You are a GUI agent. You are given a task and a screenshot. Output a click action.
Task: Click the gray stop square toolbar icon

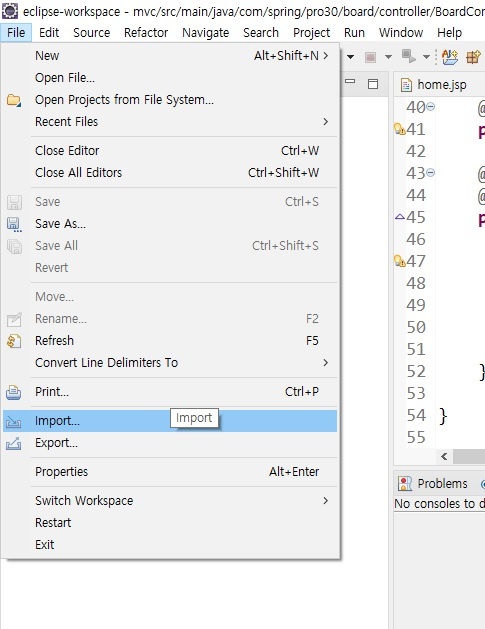[370, 57]
